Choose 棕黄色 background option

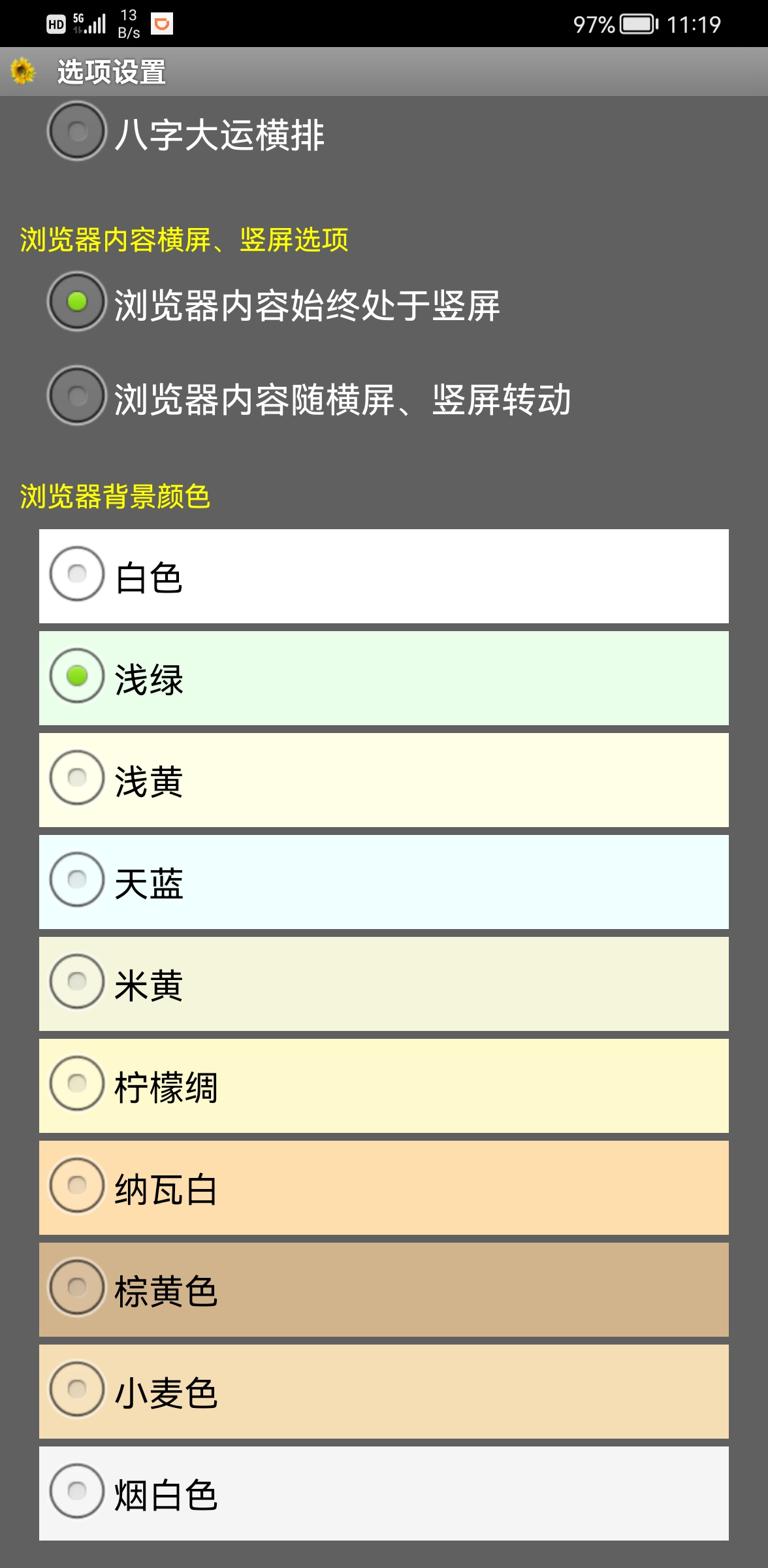click(77, 1288)
